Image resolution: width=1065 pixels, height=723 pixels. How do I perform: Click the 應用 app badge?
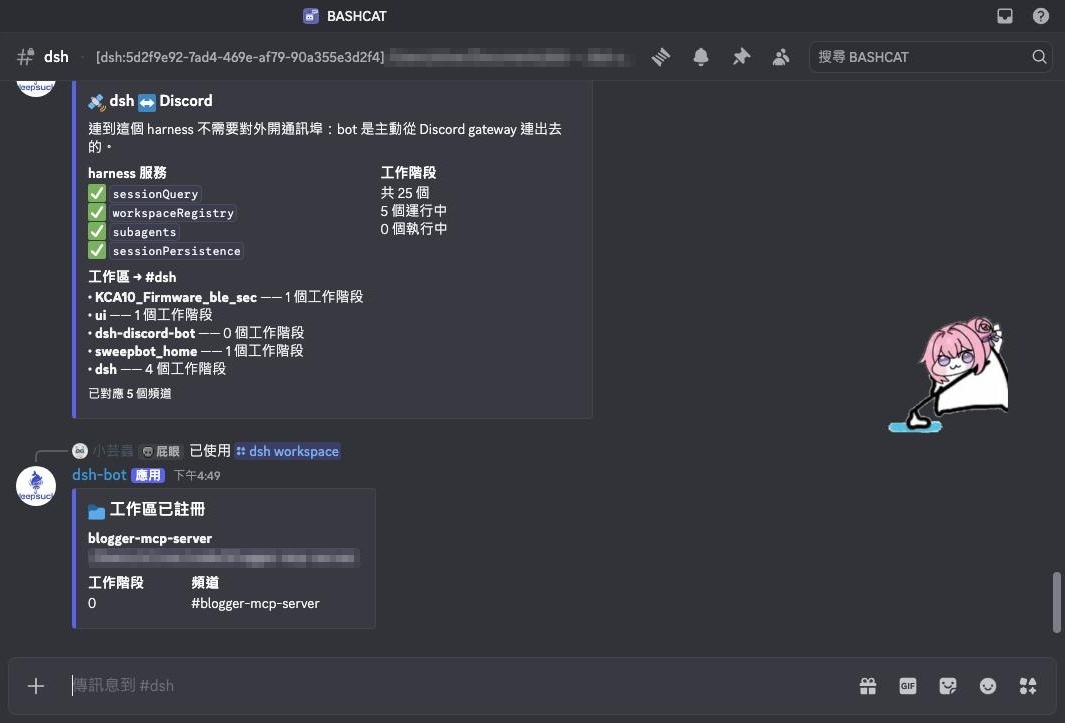click(148, 475)
